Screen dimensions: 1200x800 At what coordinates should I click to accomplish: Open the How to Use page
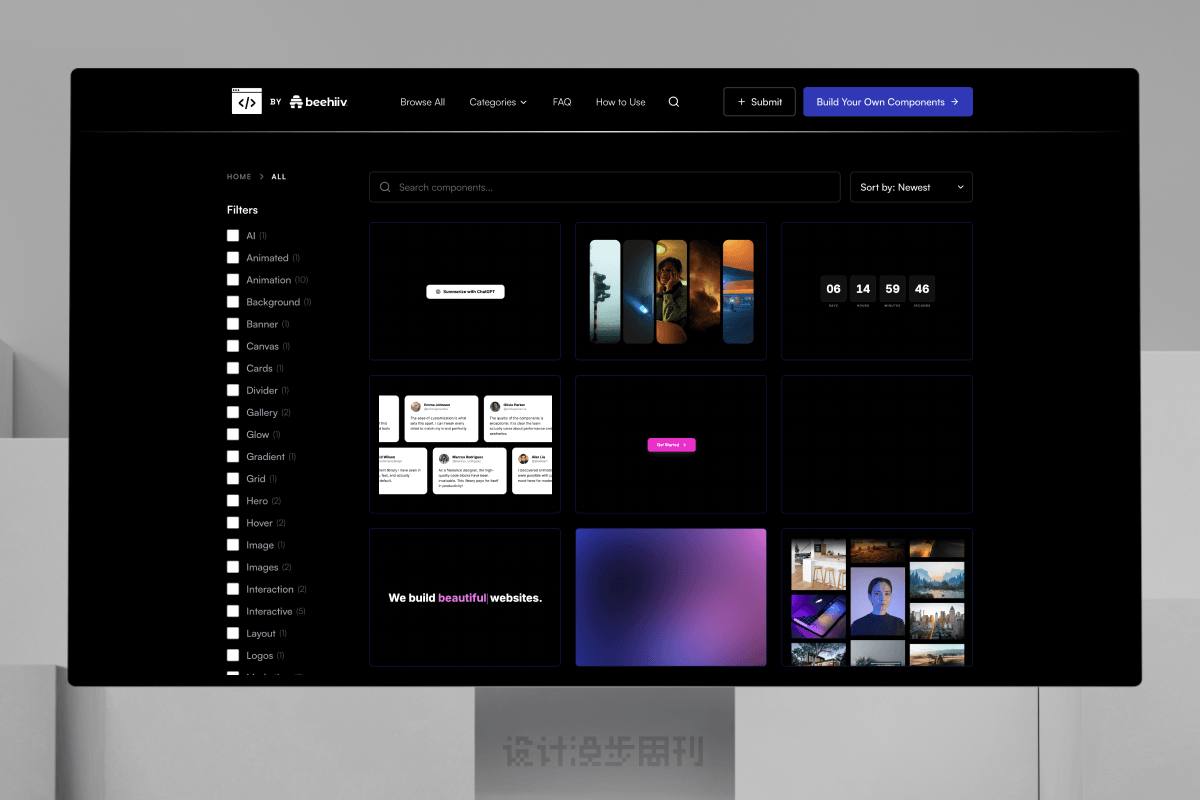point(620,102)
